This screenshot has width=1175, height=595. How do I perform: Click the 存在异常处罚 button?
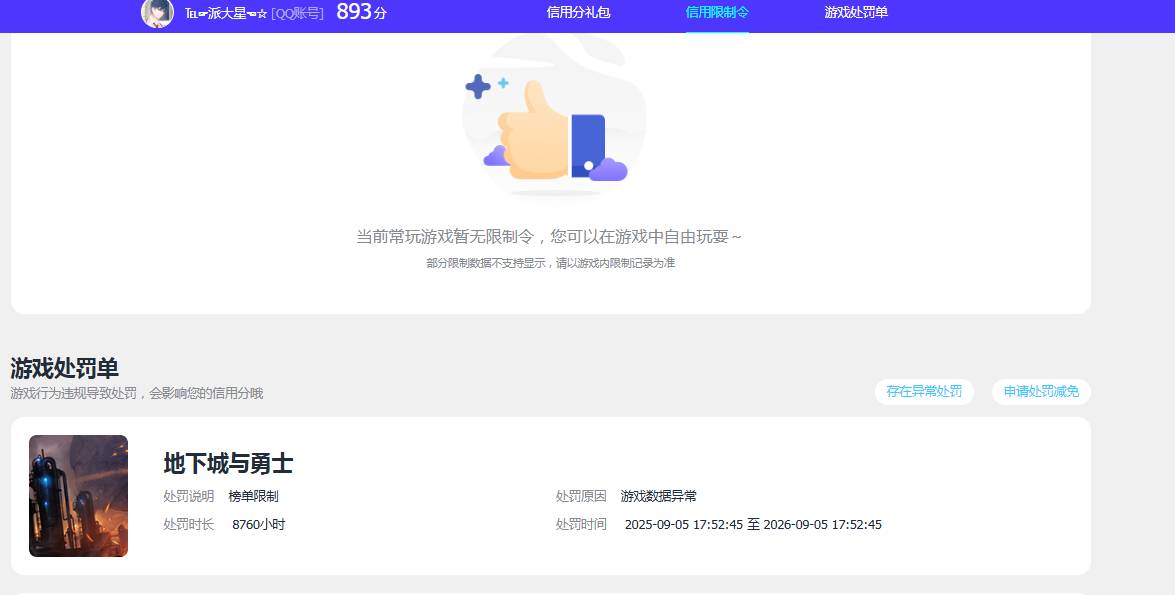[923, 391]
